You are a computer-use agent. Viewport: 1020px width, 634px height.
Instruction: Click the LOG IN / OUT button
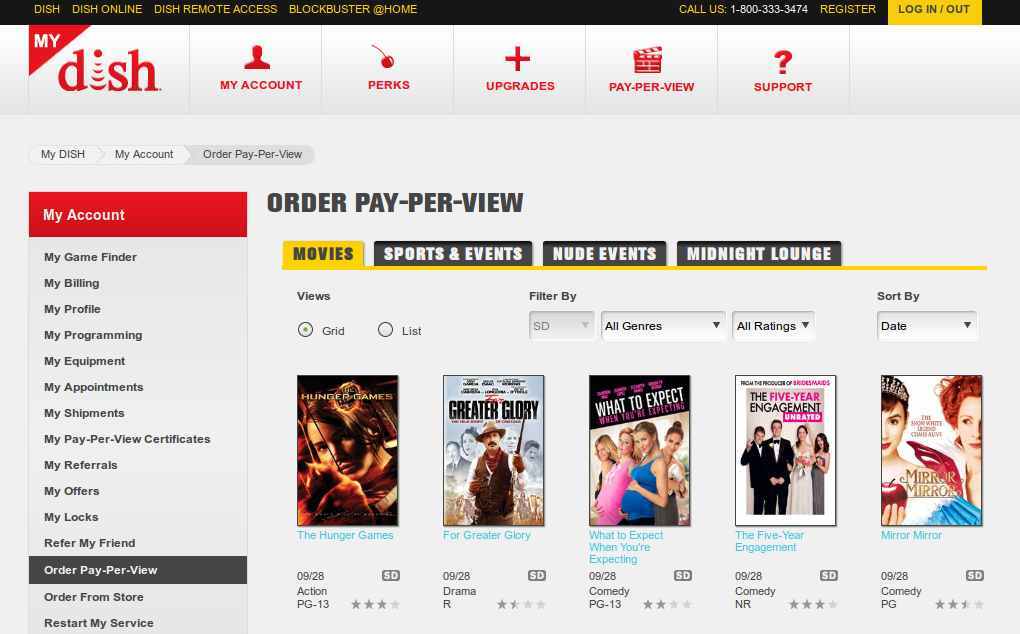tap(934, 10)
